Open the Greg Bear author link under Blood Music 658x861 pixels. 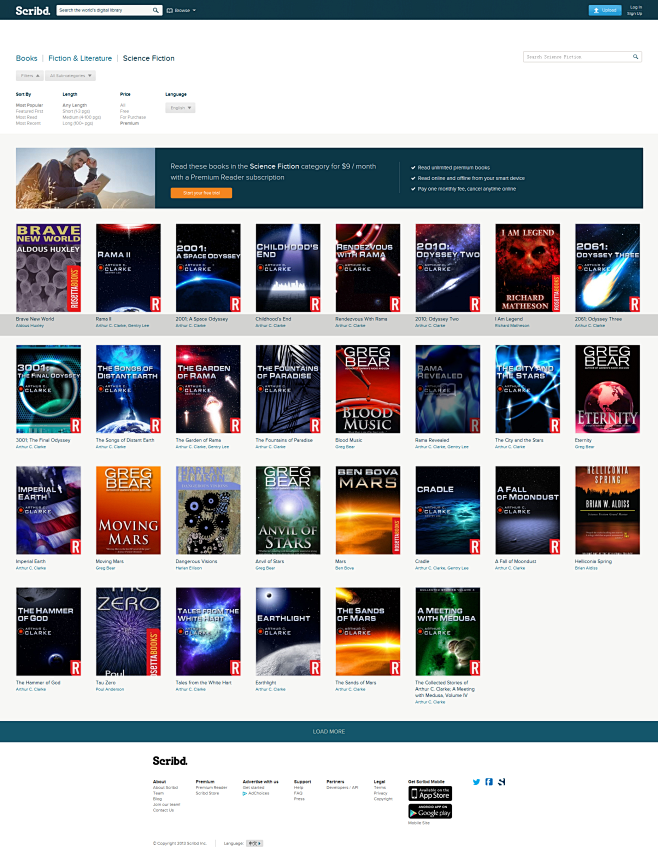pos(344,447)
